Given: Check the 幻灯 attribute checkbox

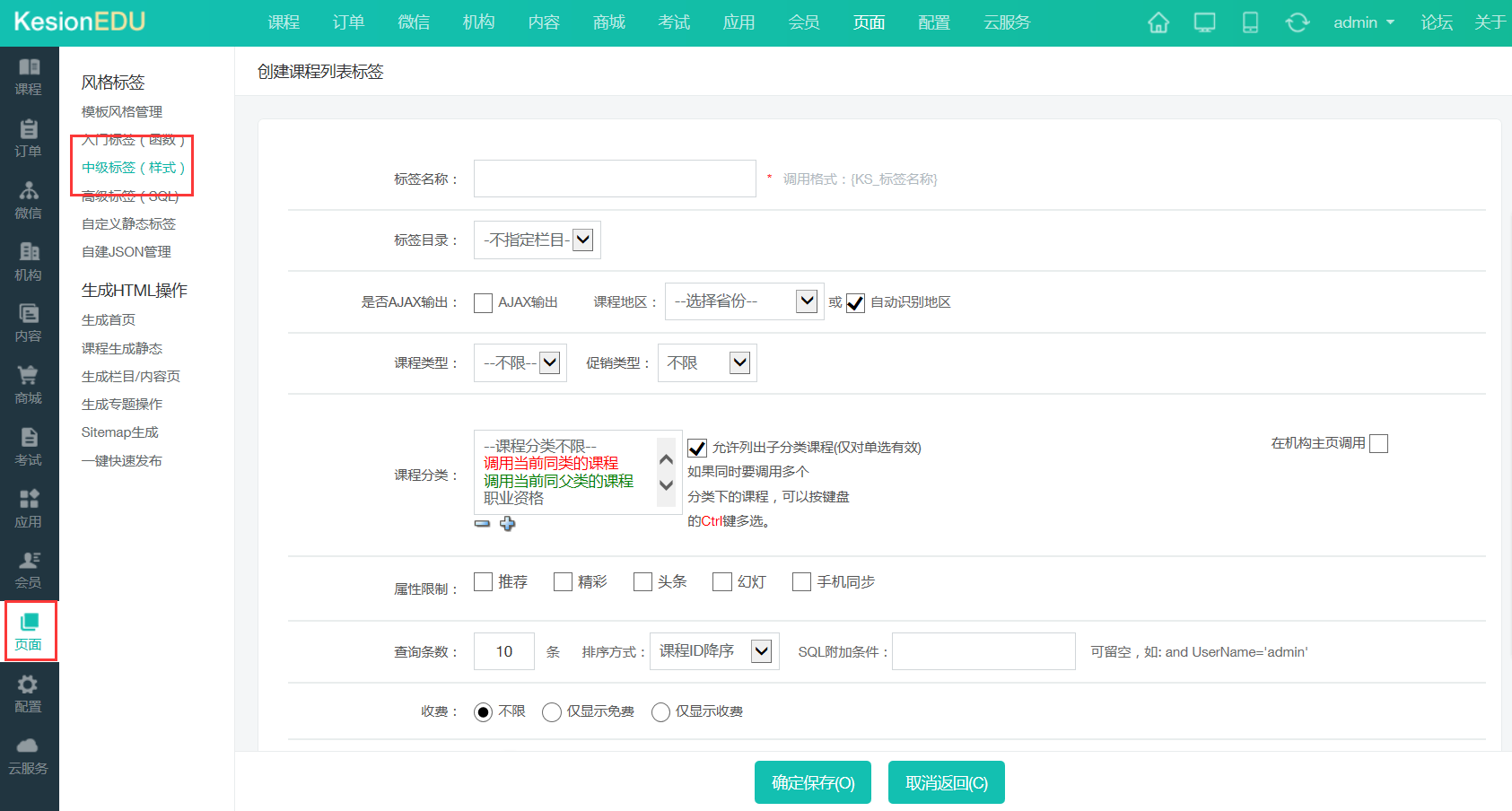Looking at the screenshot, I should 722,581.
